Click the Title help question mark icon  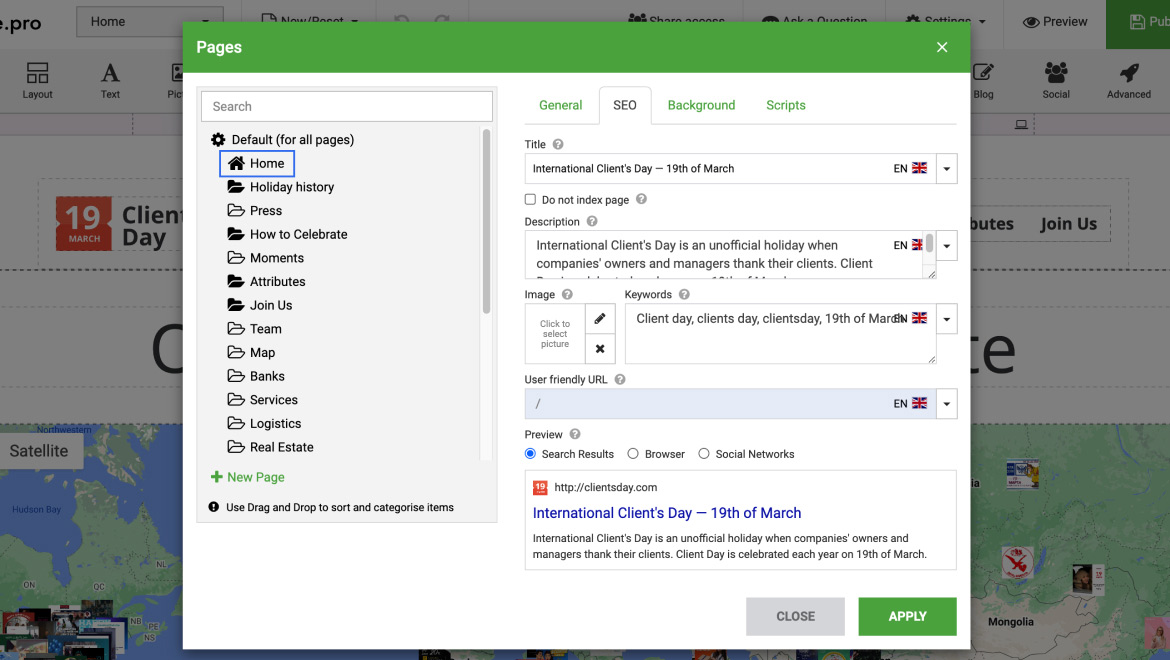tap(558, 145)
